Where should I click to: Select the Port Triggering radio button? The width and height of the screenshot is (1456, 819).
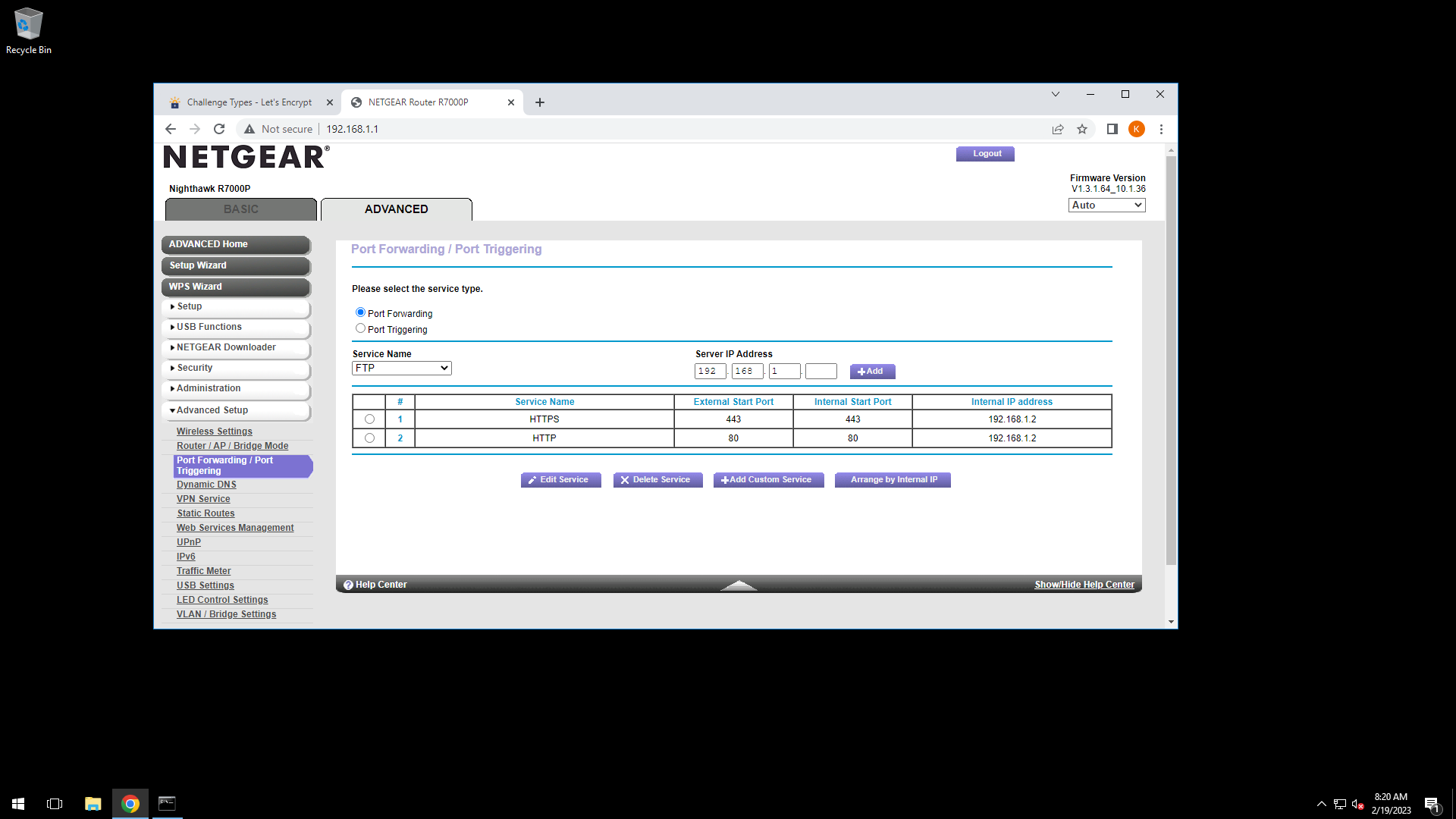tap(360, 328)
